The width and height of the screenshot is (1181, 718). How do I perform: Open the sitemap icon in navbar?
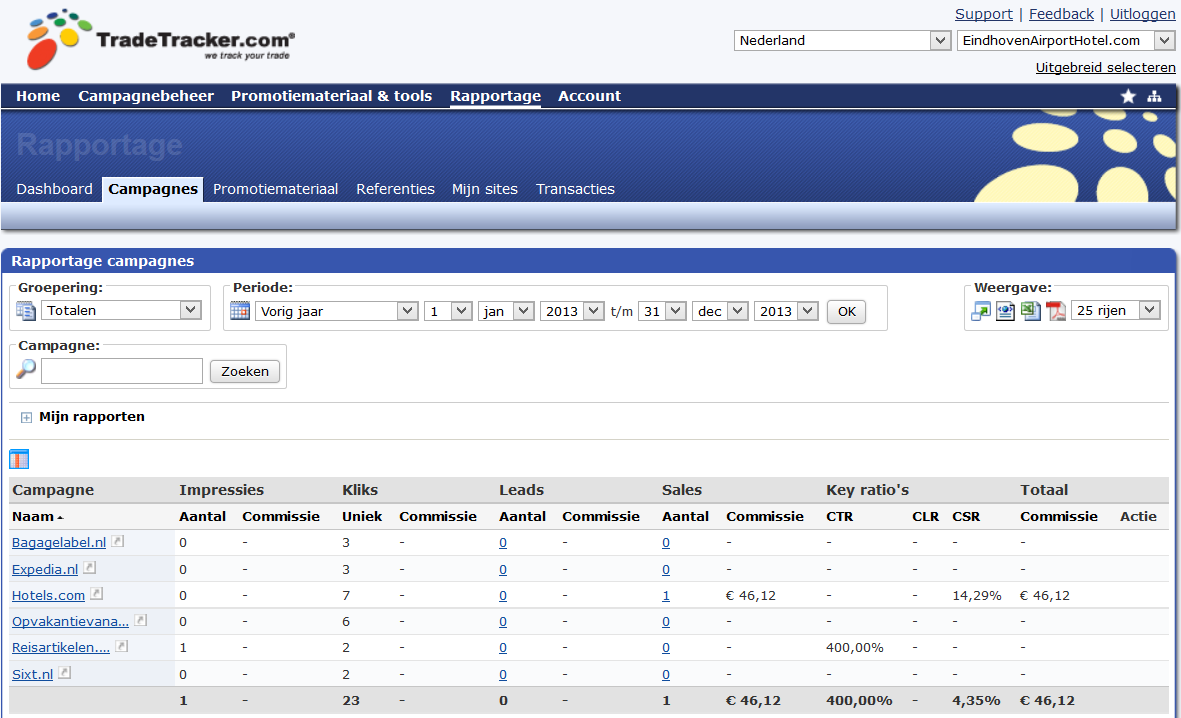[x=1154, y=96]
